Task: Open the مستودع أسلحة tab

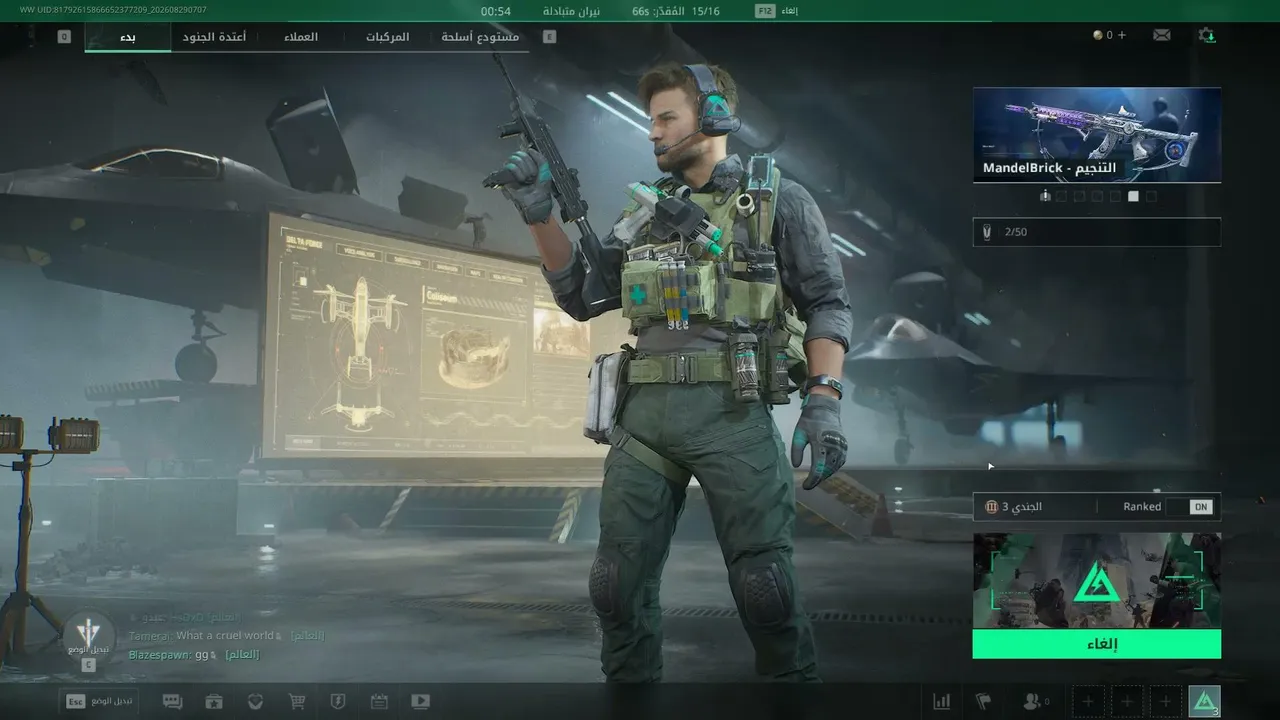Action: pyautogui.click(x=480, y=37)
